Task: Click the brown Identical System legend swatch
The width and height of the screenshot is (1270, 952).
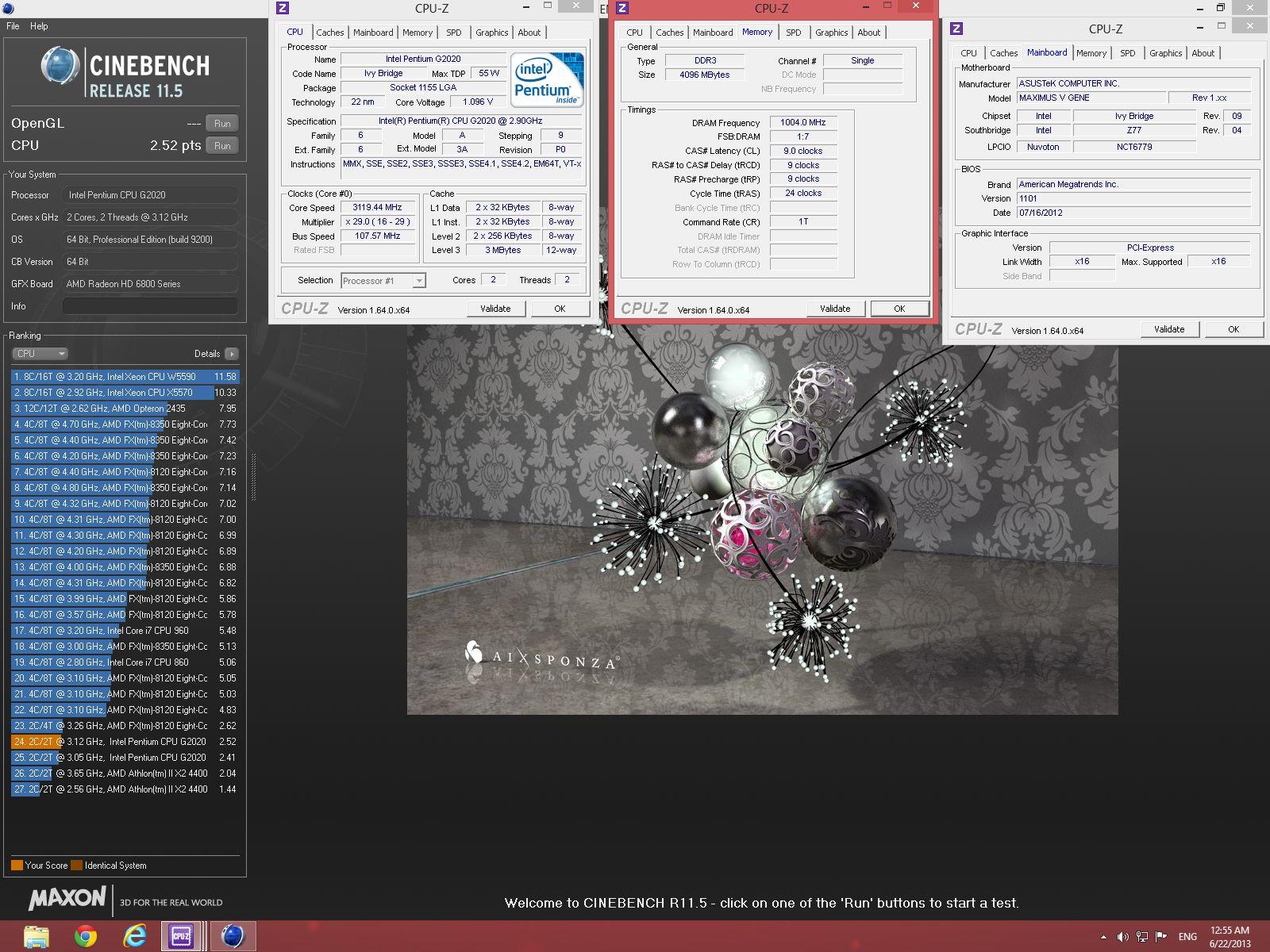Action: click(76, 866)
